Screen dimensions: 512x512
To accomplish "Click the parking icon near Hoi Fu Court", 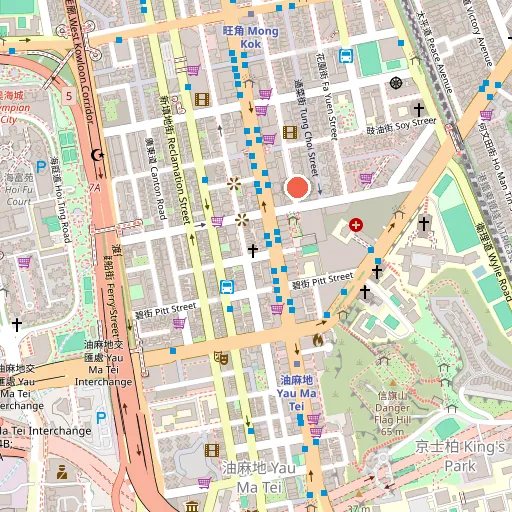I will tap(41, 167).
